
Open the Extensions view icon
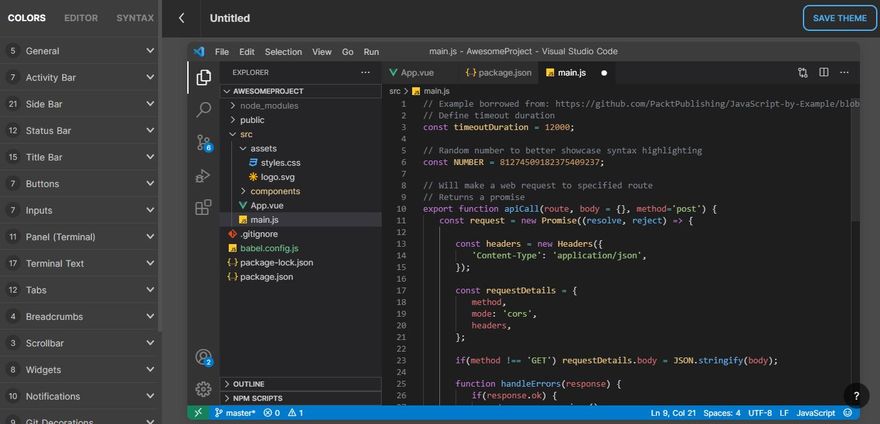pyautogui.click(x=204, y=208)
